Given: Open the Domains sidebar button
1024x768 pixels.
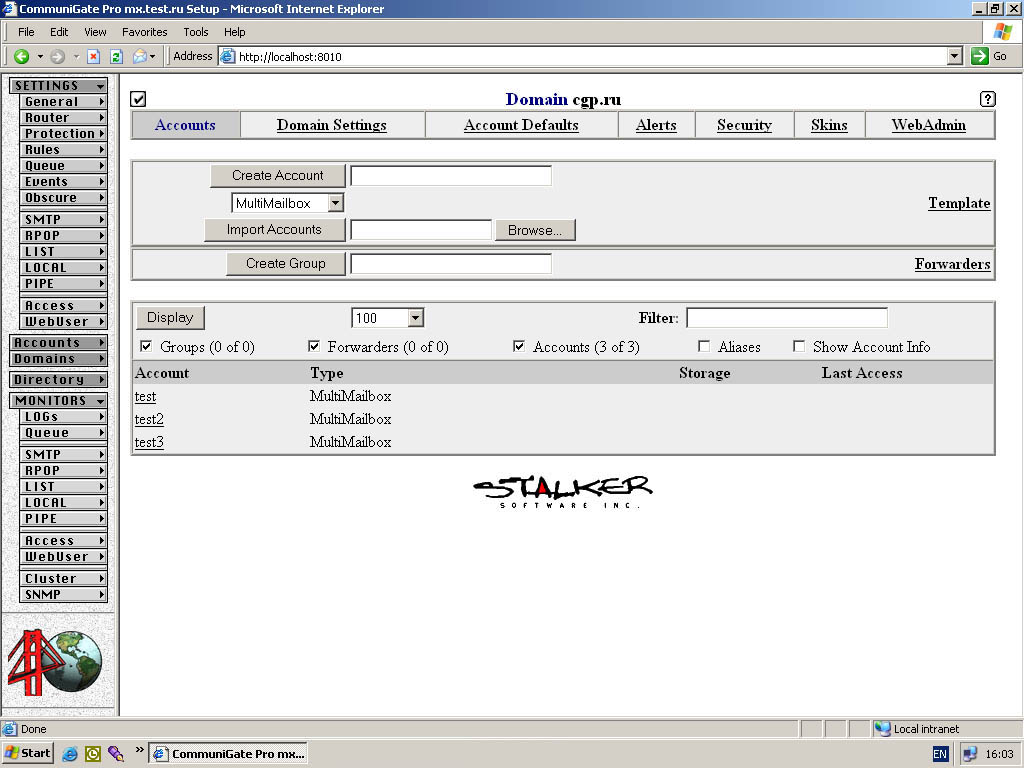Looking at the screenshot, I should tap(59, 359).
